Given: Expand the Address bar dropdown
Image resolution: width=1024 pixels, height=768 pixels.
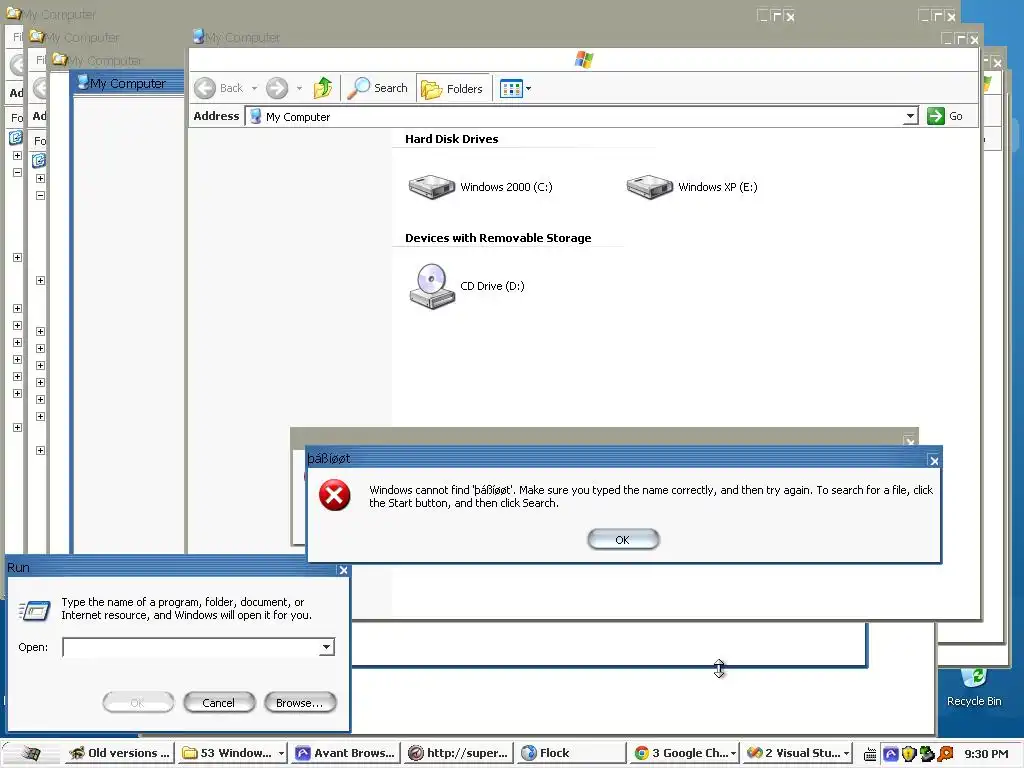Looking at the screenshot, I should point(910,116).
